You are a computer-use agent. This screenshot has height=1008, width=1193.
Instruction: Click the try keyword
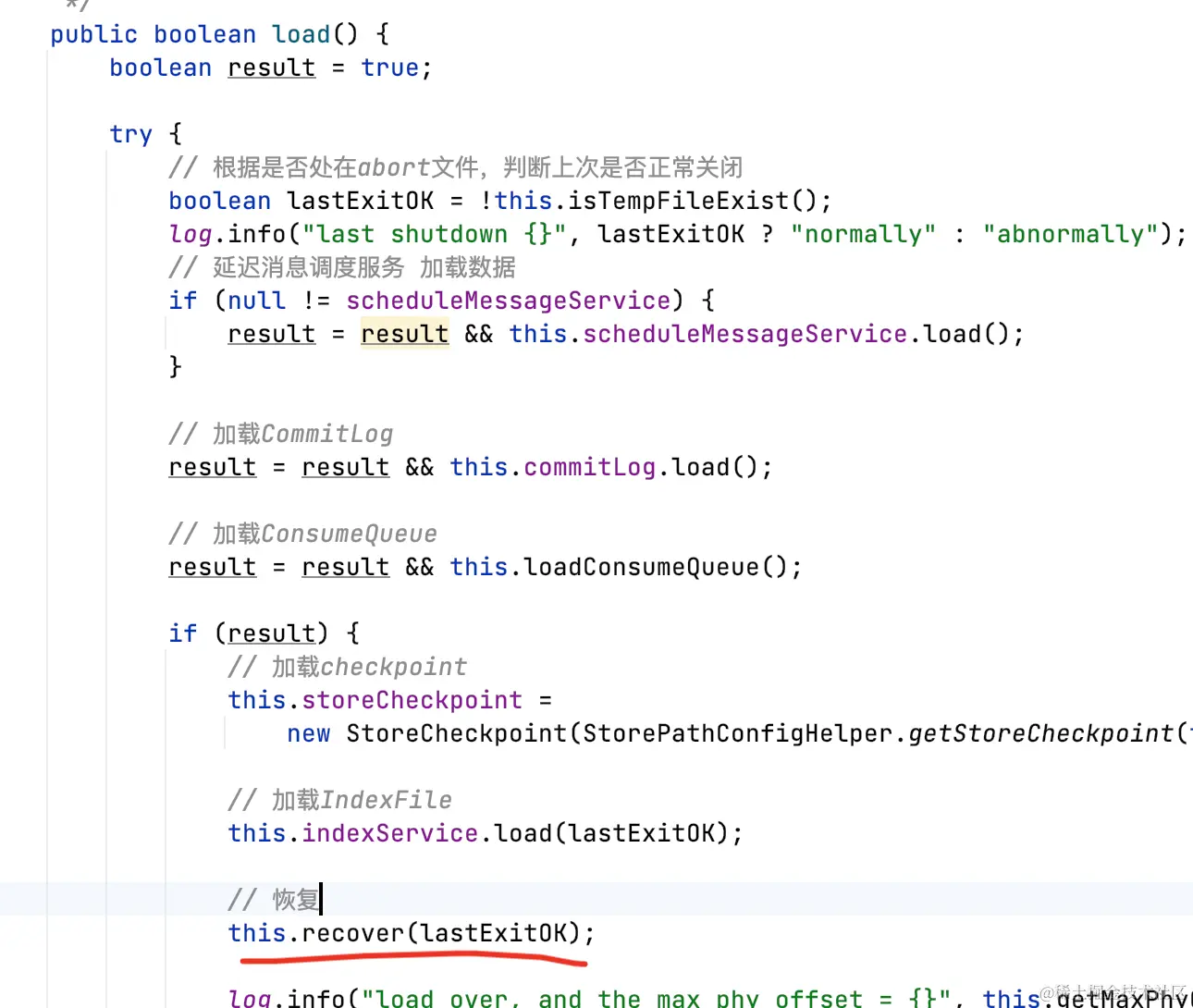point(130,135)
